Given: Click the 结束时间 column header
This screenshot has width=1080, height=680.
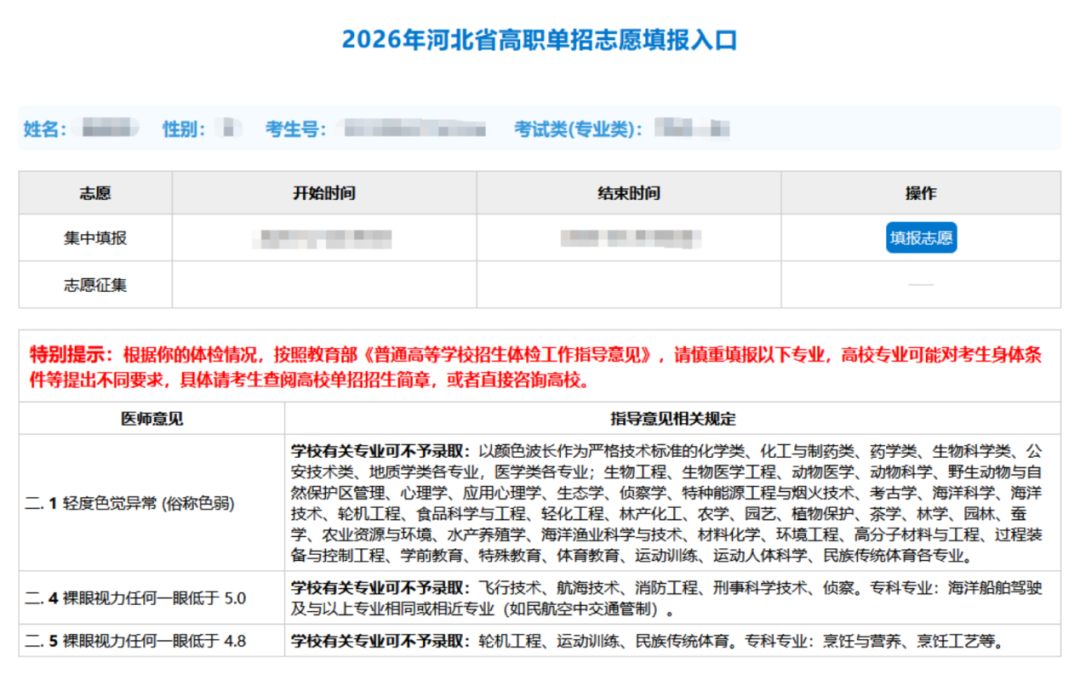Looking at the screenshot, I should pyautogui.click(x=629, y=193).
